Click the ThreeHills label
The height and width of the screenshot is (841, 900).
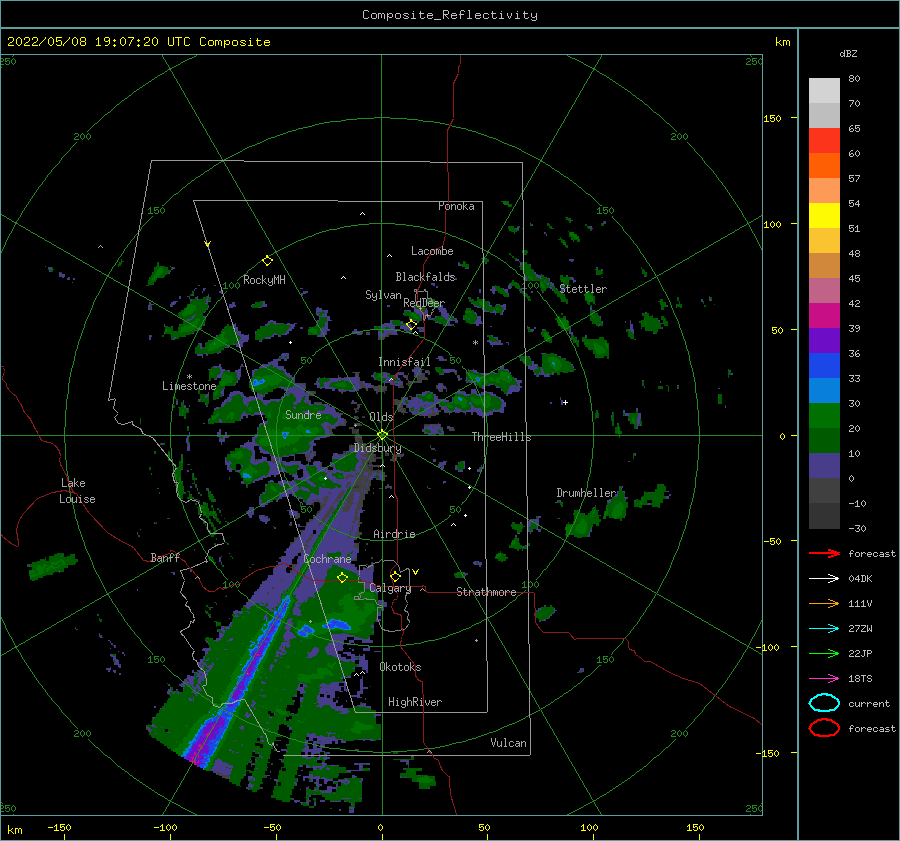pos(502,437)
